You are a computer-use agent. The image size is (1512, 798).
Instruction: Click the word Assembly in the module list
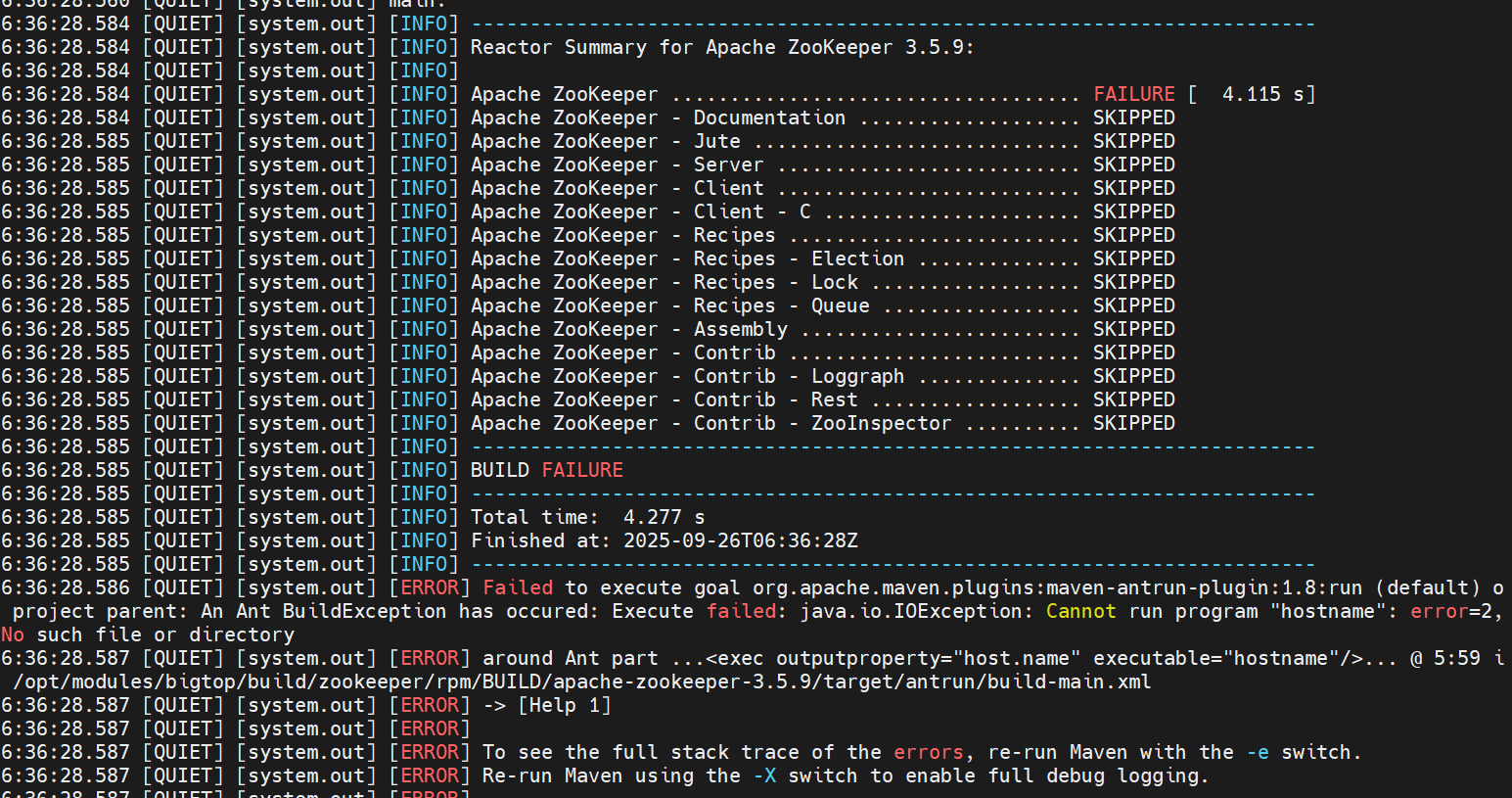click(740, 329)
